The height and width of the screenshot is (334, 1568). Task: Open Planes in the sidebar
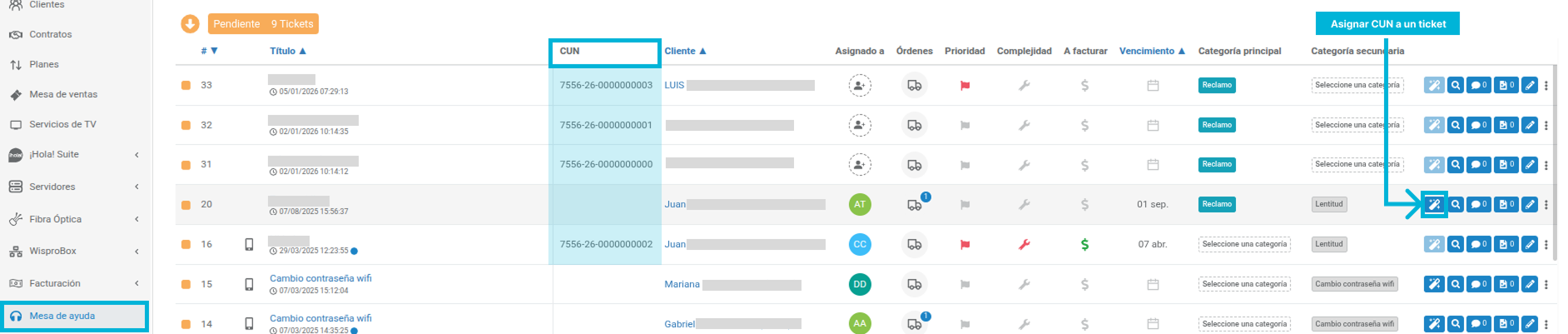coord(43,64)
